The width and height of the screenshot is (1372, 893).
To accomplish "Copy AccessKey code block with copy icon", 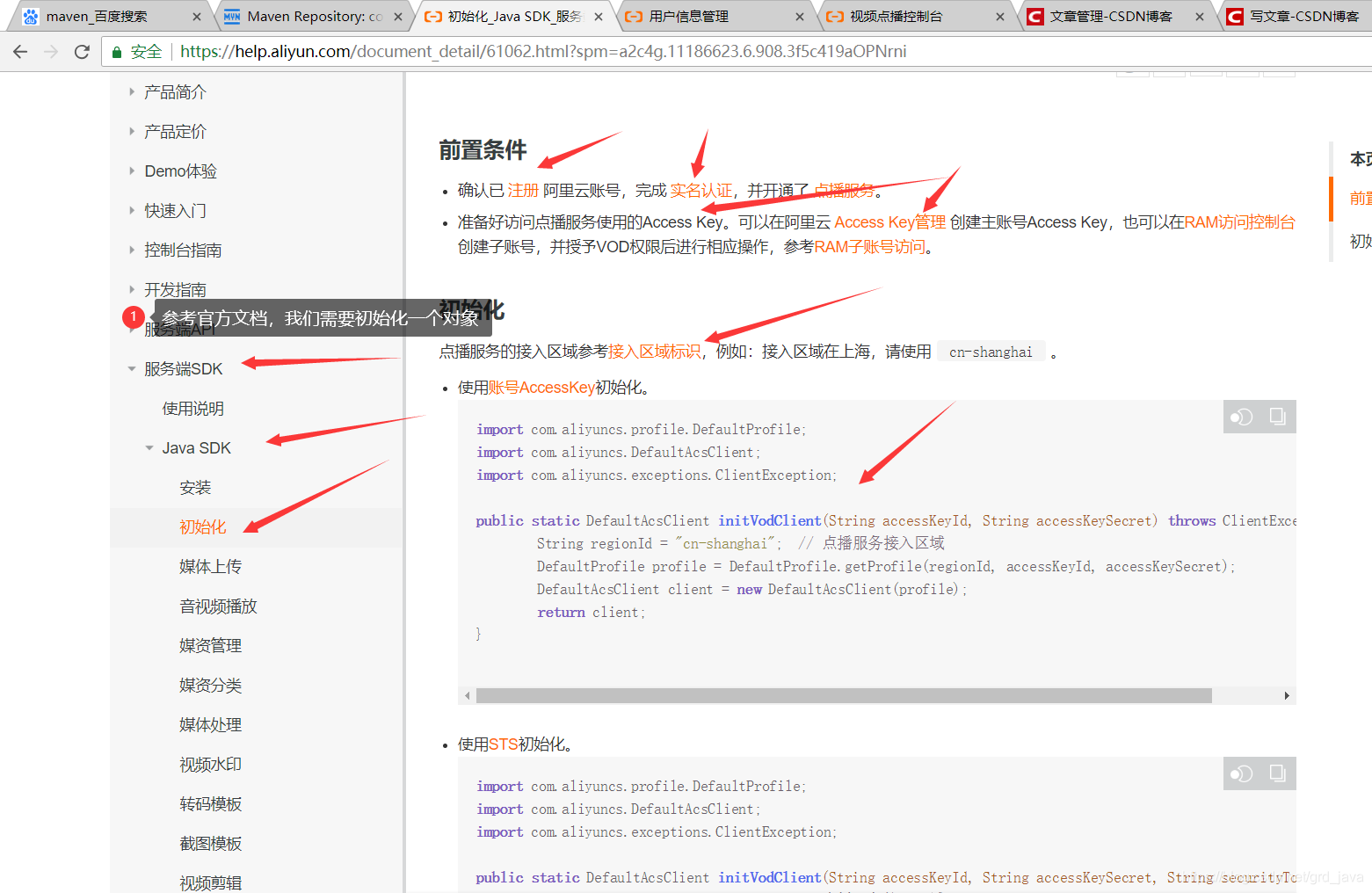I will coord(1277,417).
